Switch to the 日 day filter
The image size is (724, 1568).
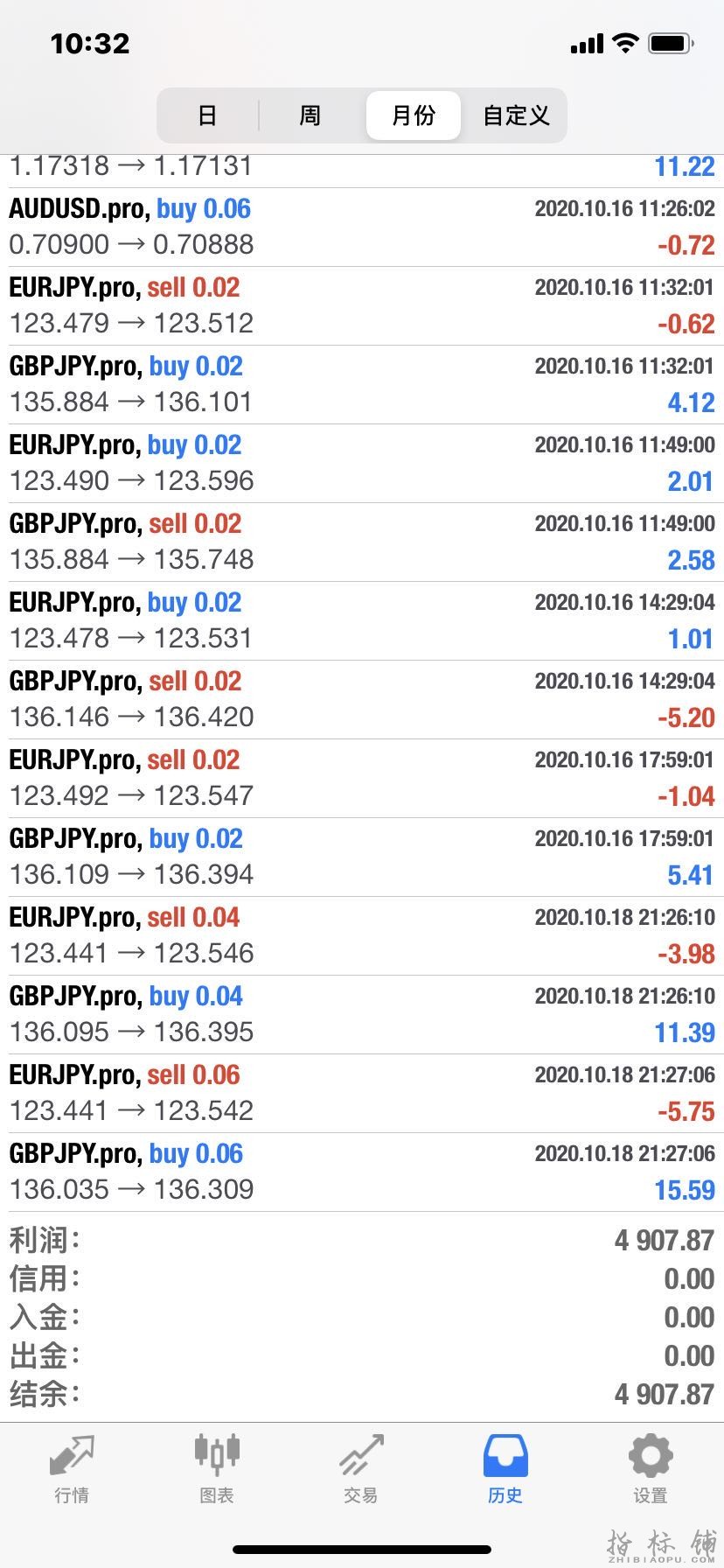point(207,115)
